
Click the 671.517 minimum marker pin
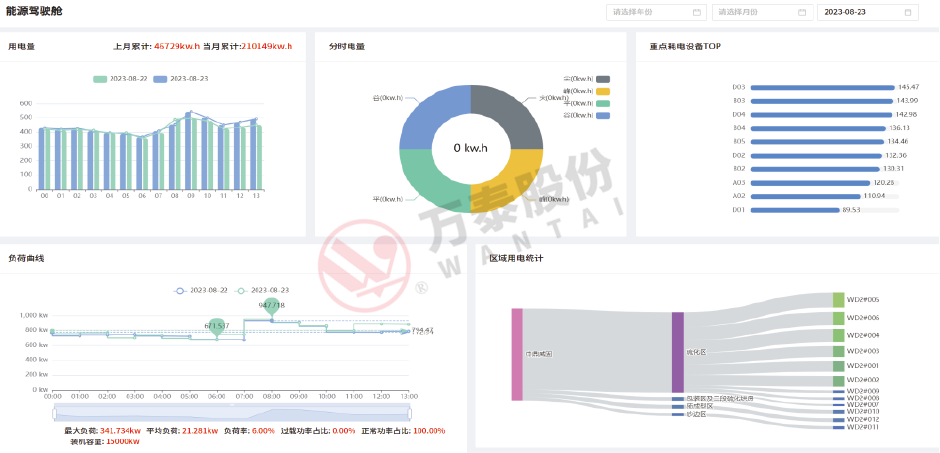click(x=217, y=327)
